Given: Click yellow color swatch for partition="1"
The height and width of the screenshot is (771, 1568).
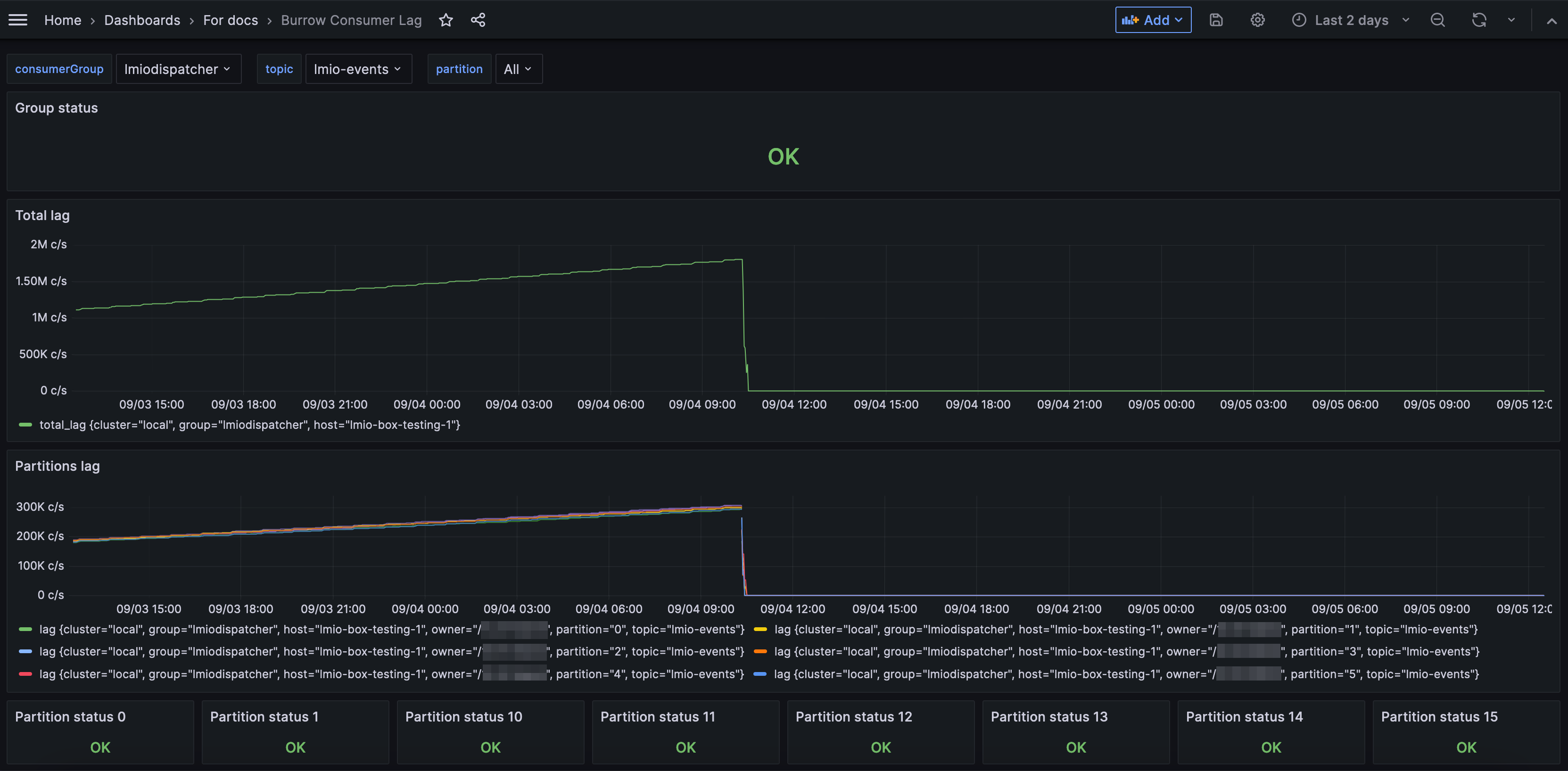Looking at the screenshot, I should coord(759,629).
